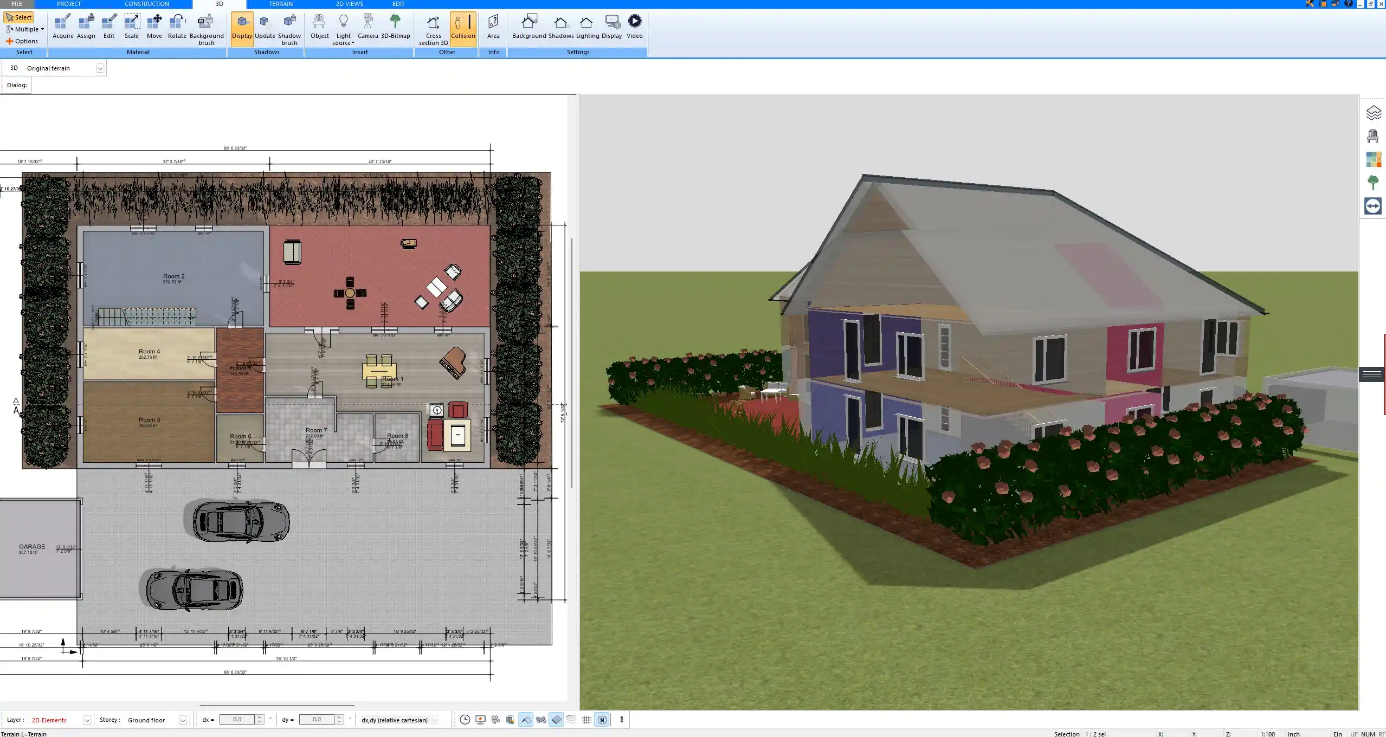This screenshot has width=1386, height=737.
Task: Click the Multiple selection button
Action: (x=24, y=29)
